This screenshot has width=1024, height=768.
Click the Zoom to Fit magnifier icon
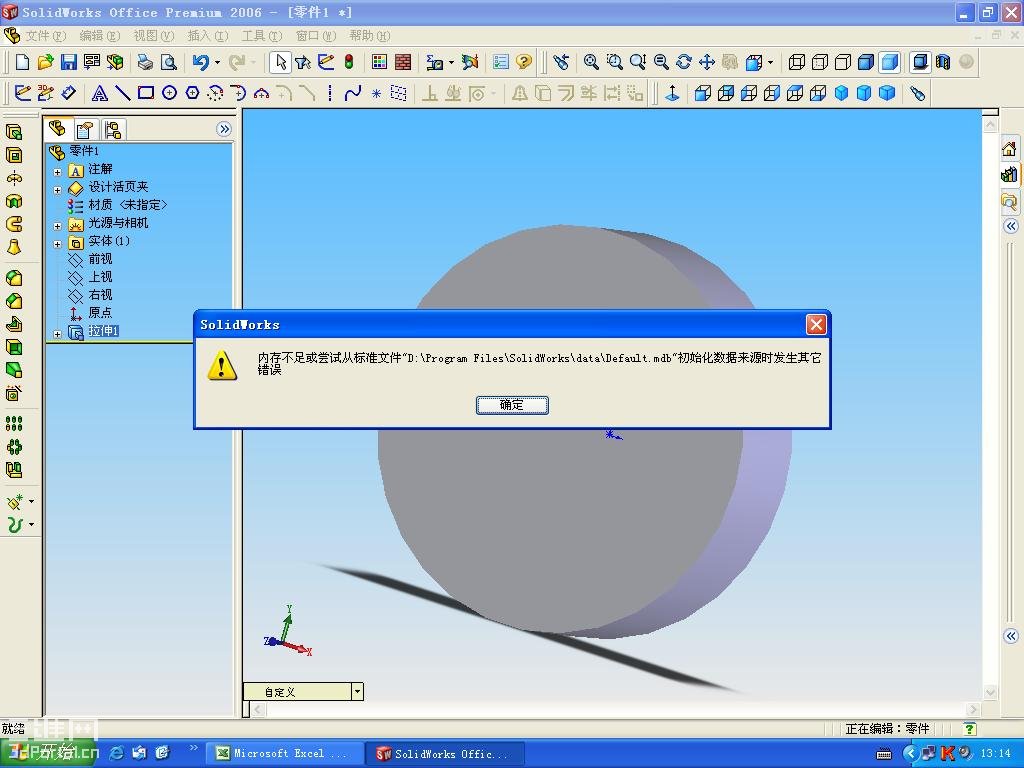(x=591, y=62)
